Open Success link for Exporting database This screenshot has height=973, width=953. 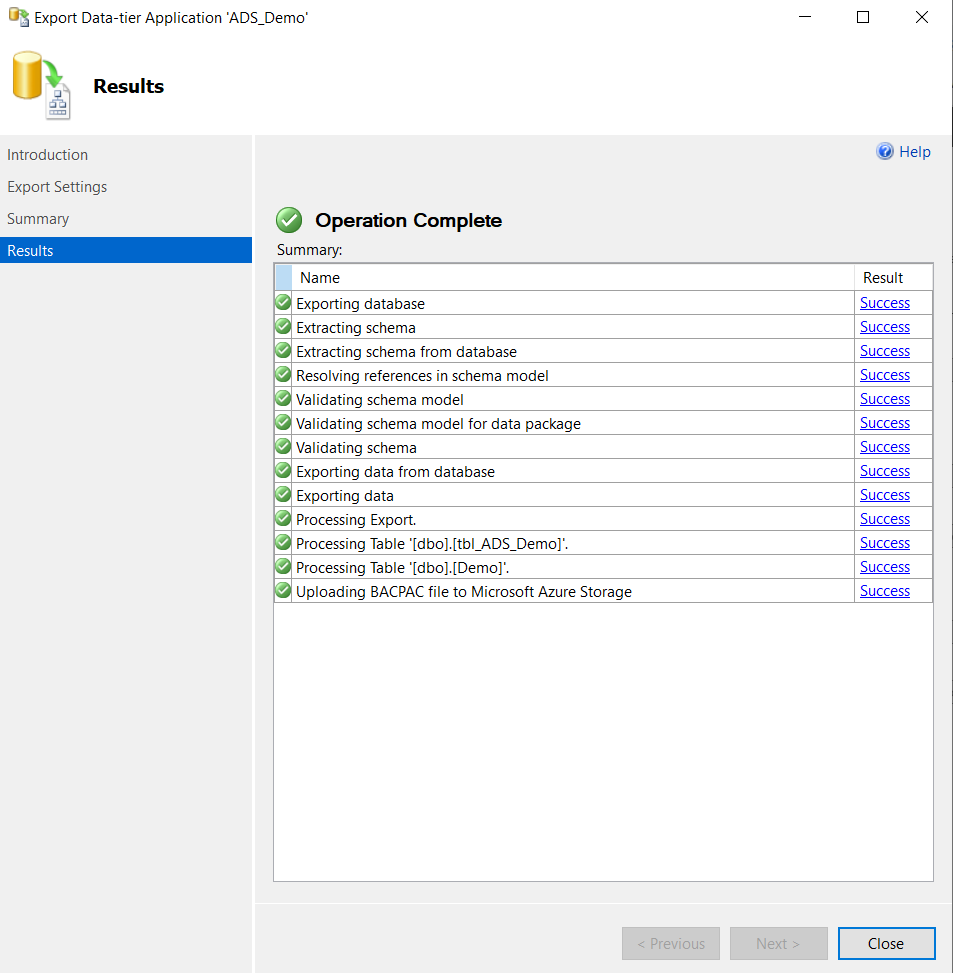click(885, 303)
